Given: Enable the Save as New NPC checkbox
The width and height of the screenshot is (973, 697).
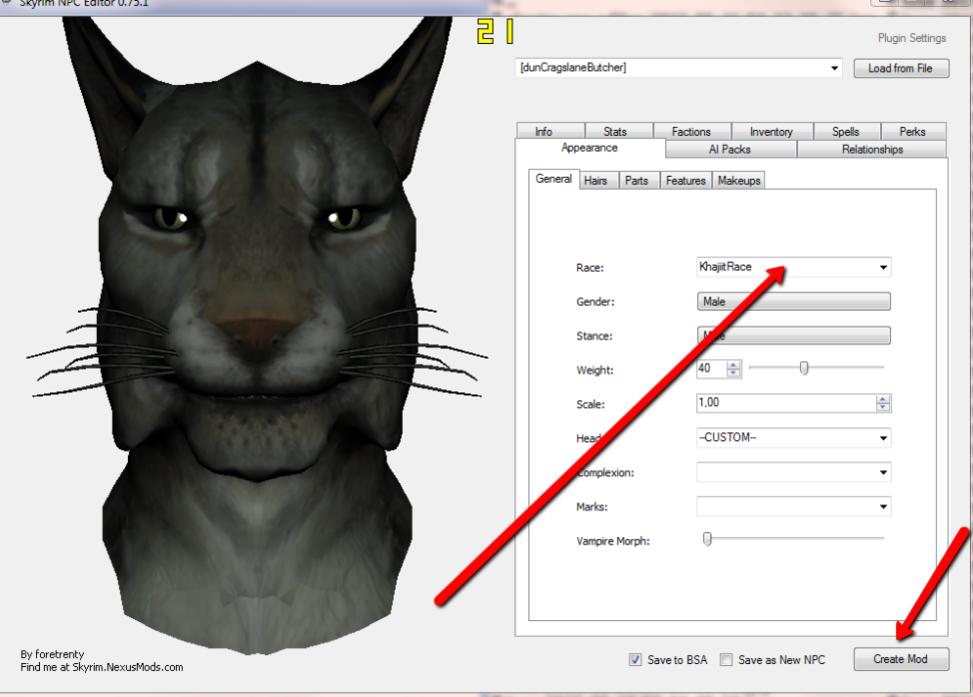Looking at the screenshot, I should click(727, 660).
